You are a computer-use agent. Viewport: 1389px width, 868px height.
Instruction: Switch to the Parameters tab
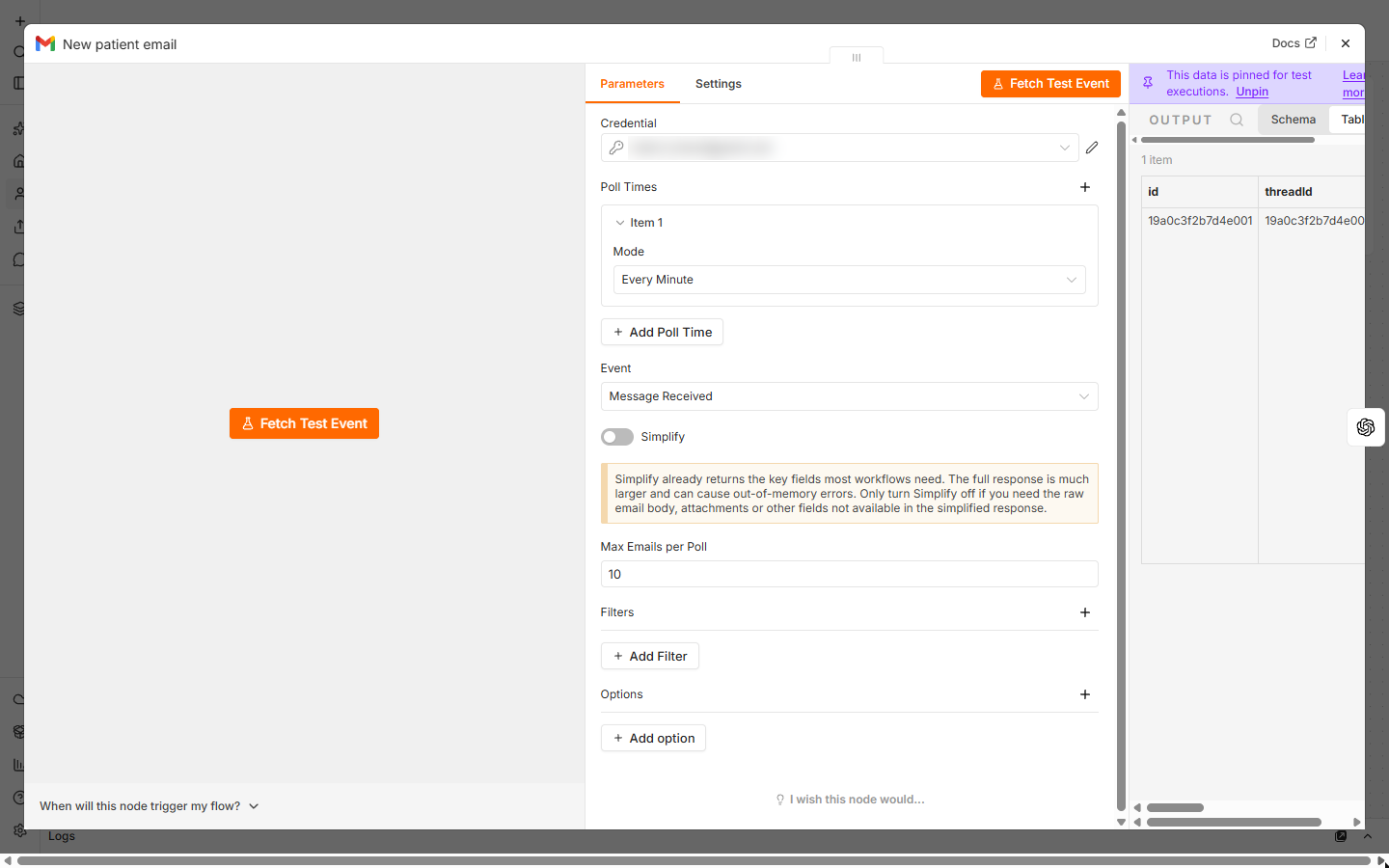(x=632, y=84)
